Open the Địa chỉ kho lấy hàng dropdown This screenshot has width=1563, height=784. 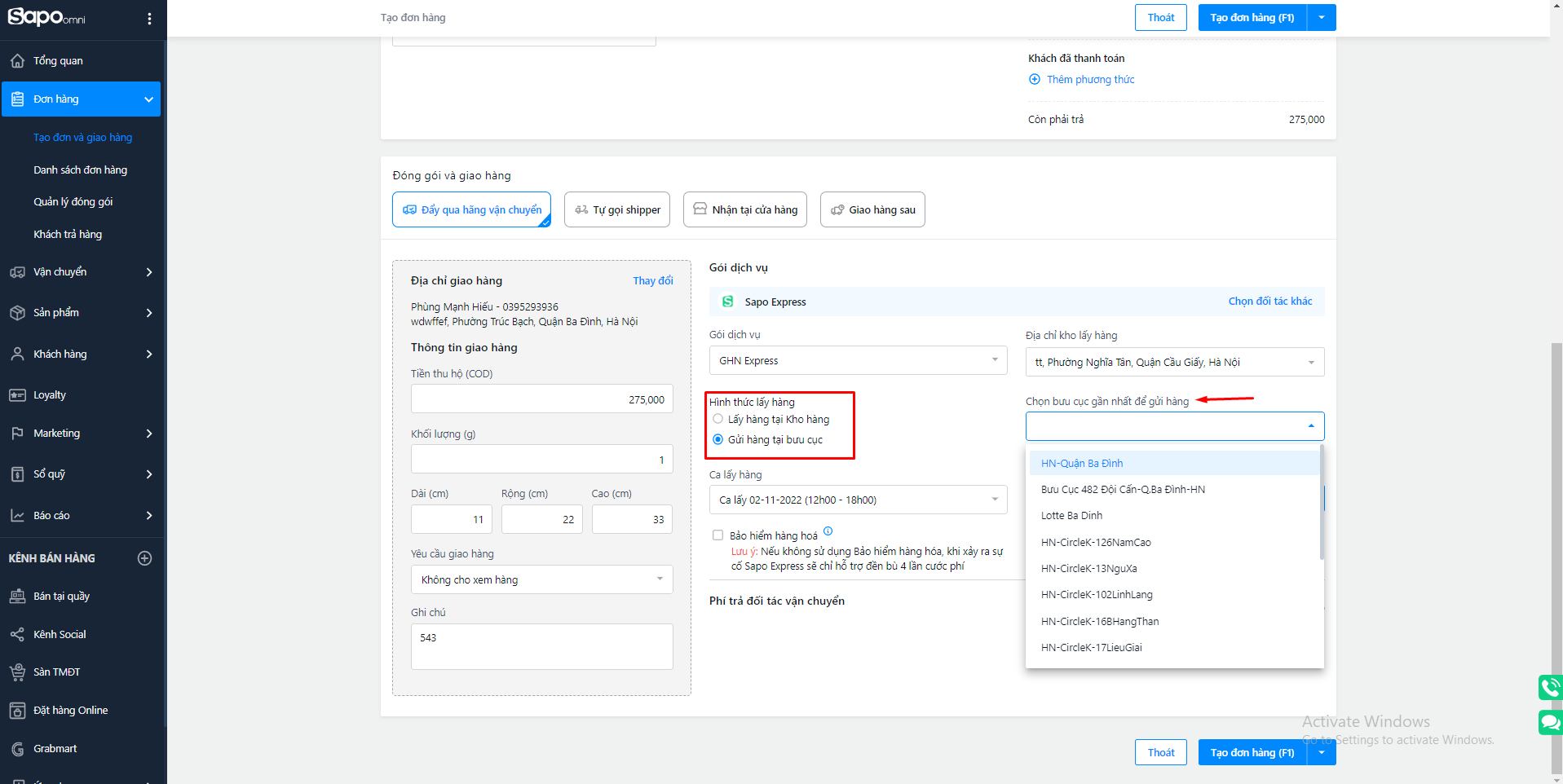(1174, 362)
